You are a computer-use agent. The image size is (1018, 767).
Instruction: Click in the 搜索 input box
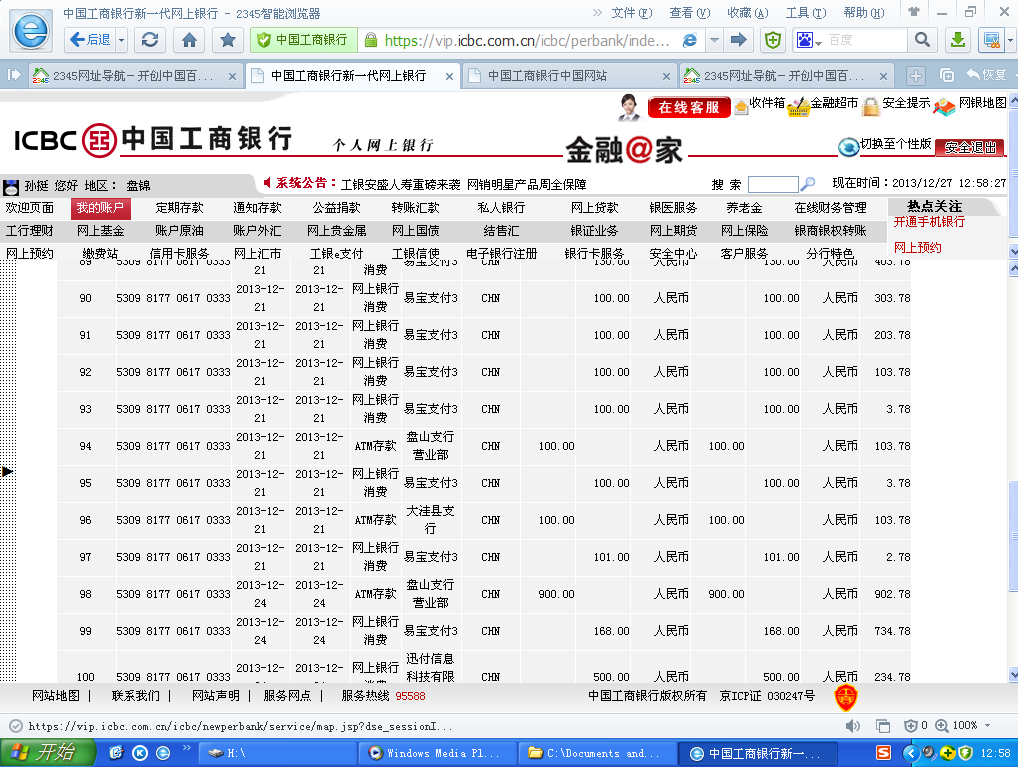pos(772,184)
